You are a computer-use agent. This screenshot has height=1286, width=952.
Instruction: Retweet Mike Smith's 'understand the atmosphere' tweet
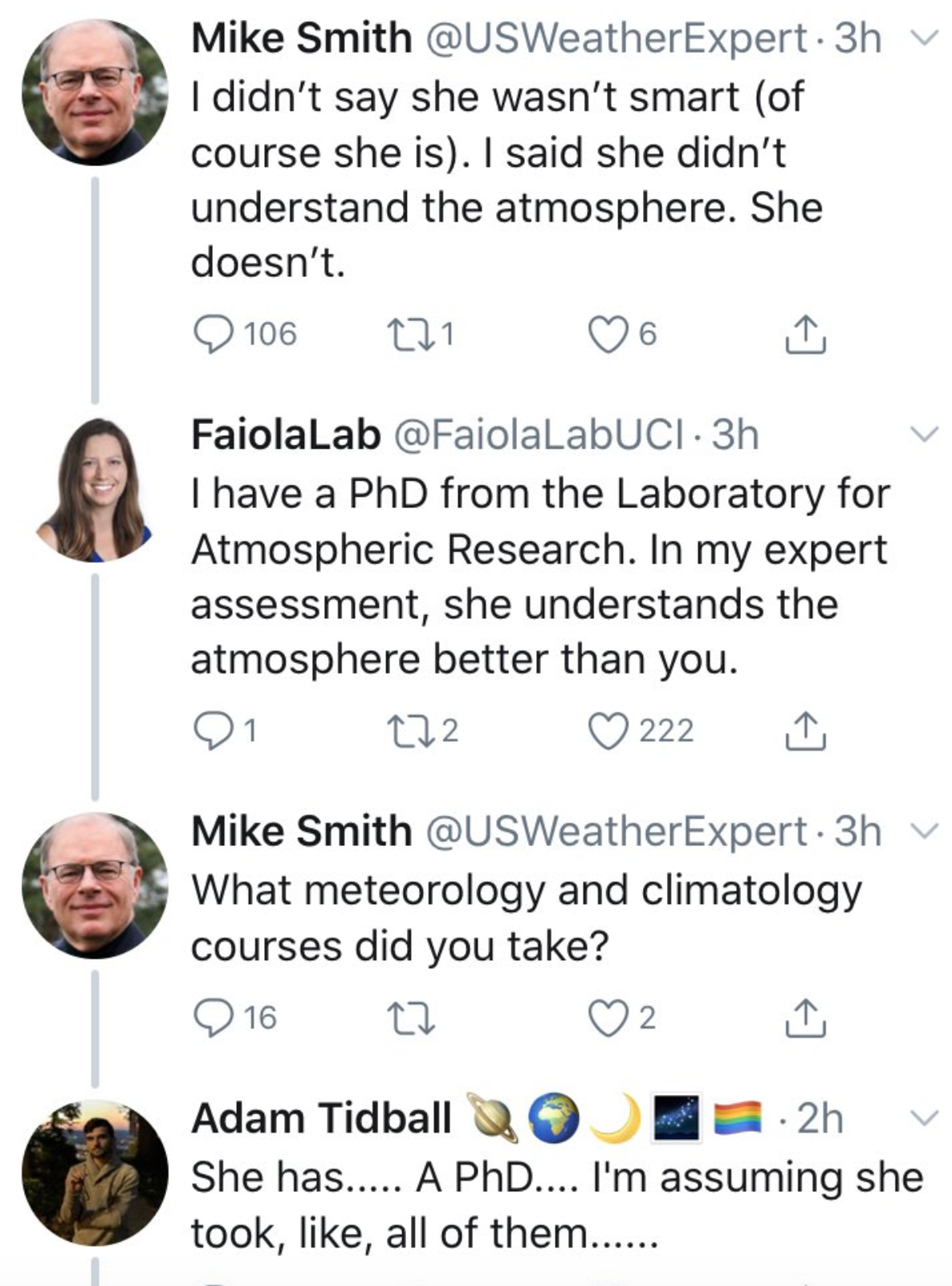coord(410,334)
